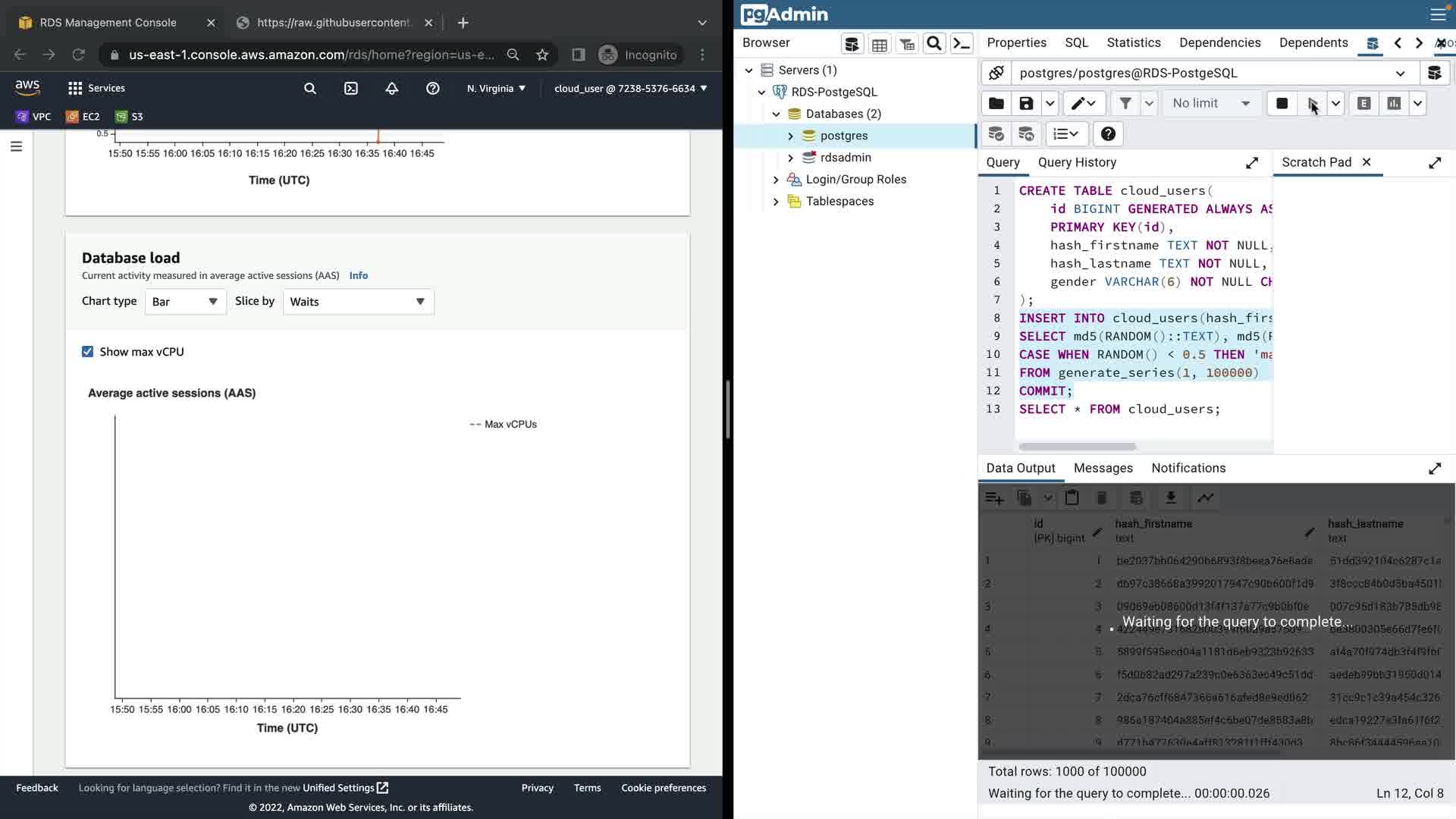Click the Info link beside Database load
Viewport: 1456px width, 819px height.
pyautogui.click(x=358, y=275)
